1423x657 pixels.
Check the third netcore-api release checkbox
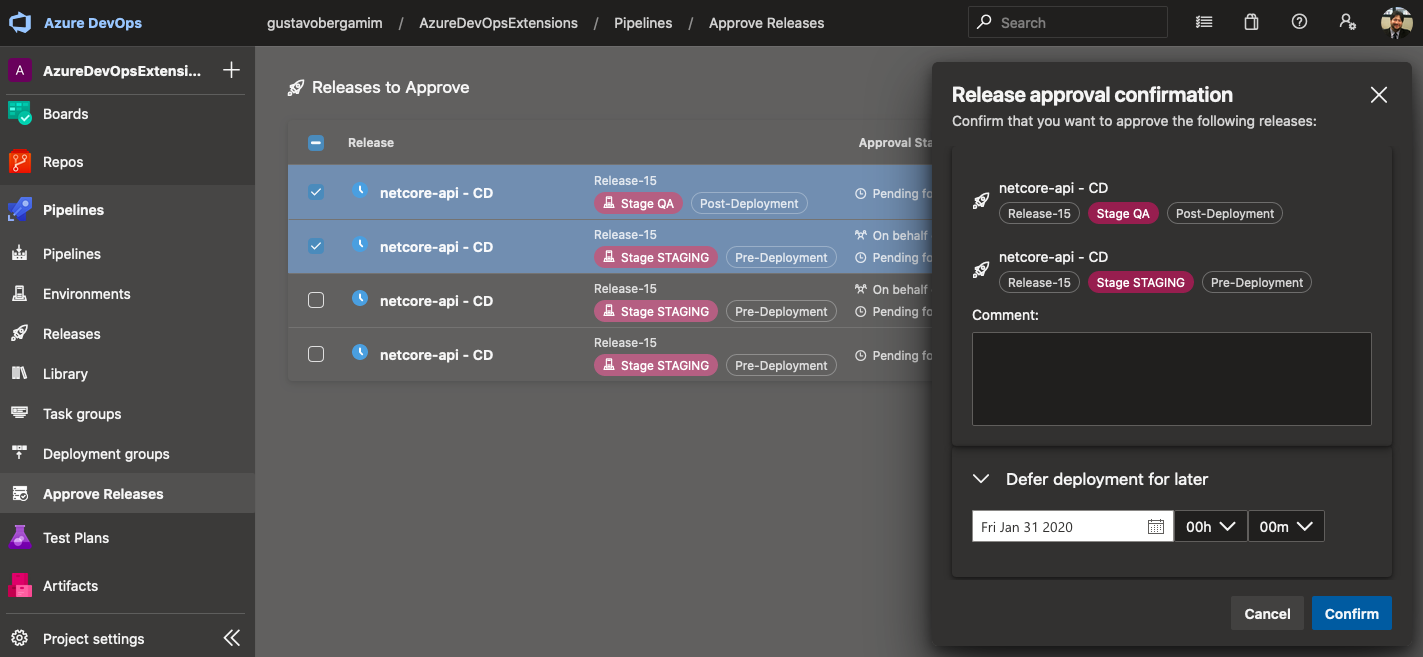(316, 300)
